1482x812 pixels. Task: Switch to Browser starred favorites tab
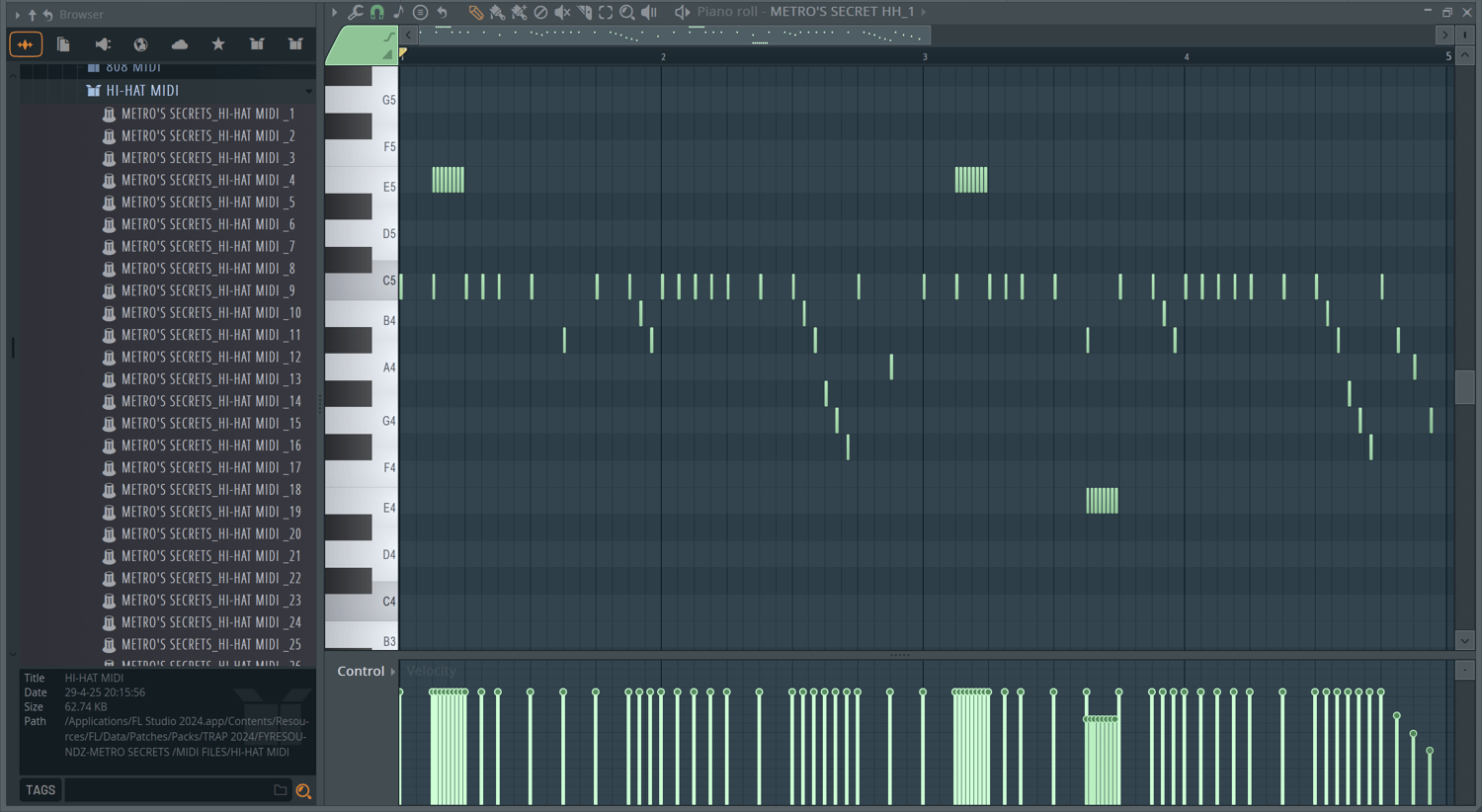218,44
